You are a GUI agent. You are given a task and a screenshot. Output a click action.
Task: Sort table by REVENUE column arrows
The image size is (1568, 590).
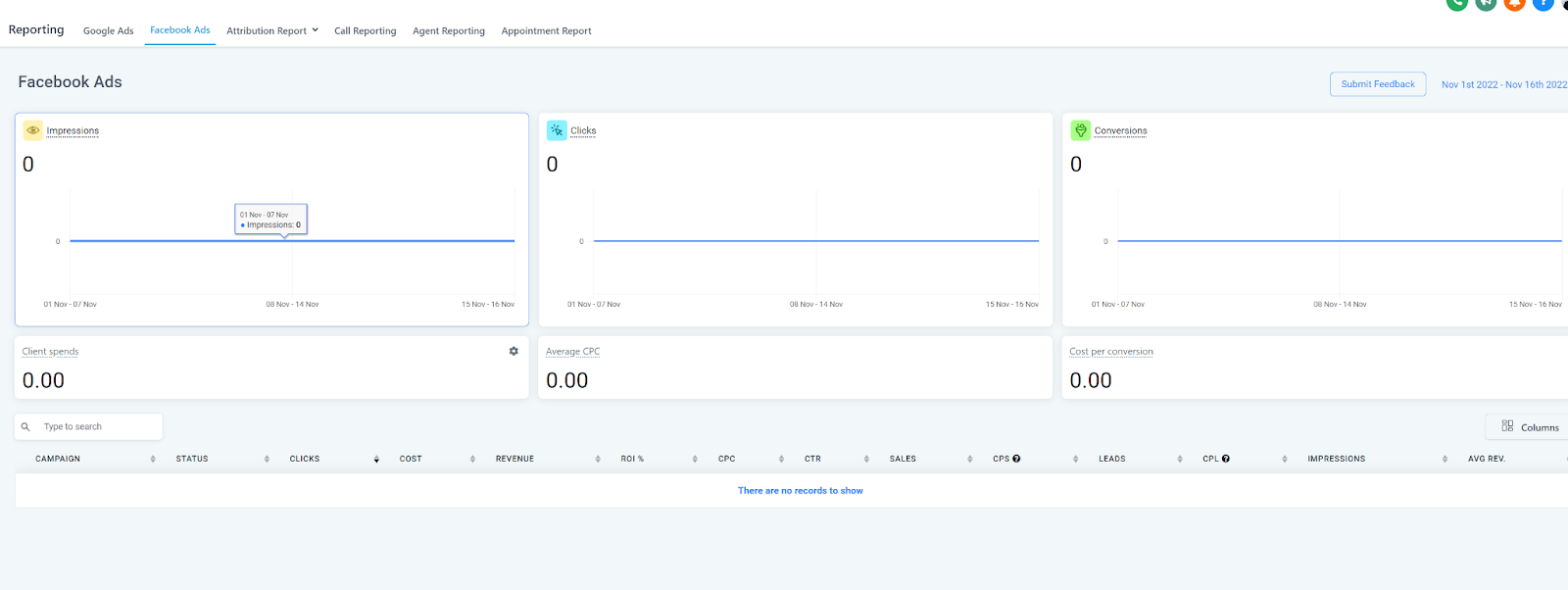click(598, 459)
